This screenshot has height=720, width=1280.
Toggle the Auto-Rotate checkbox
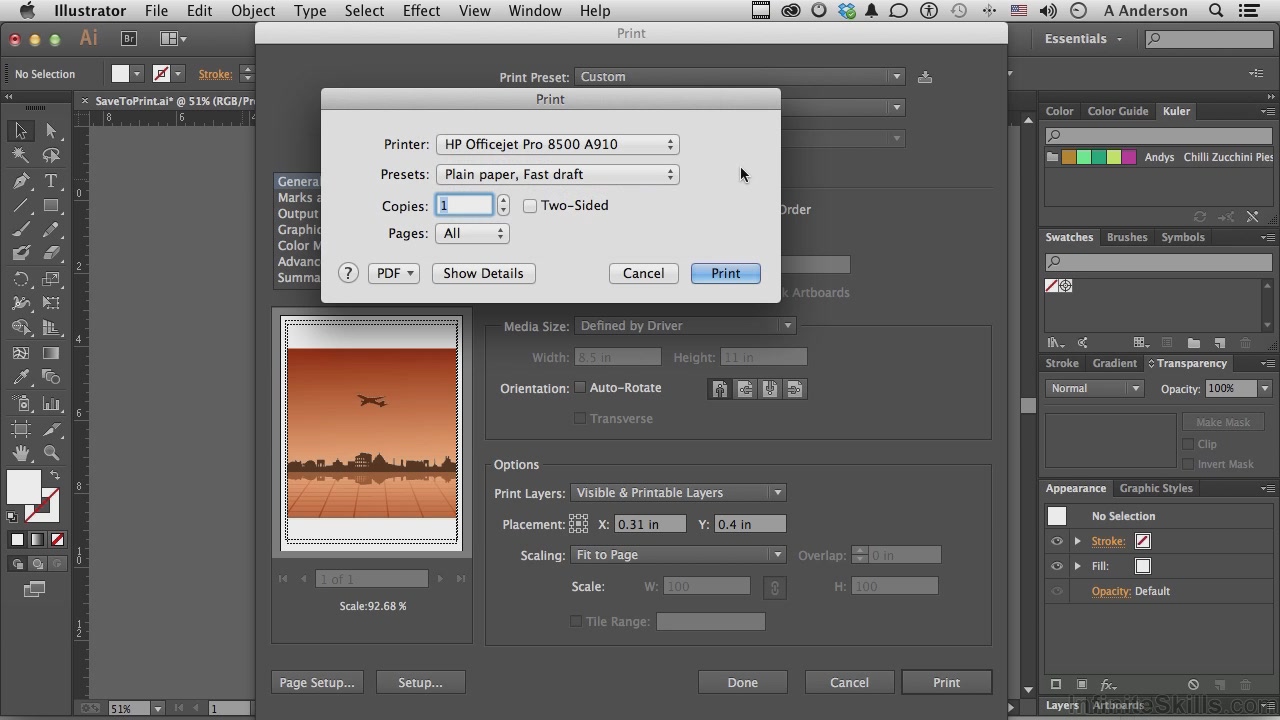tap(580, 388)
